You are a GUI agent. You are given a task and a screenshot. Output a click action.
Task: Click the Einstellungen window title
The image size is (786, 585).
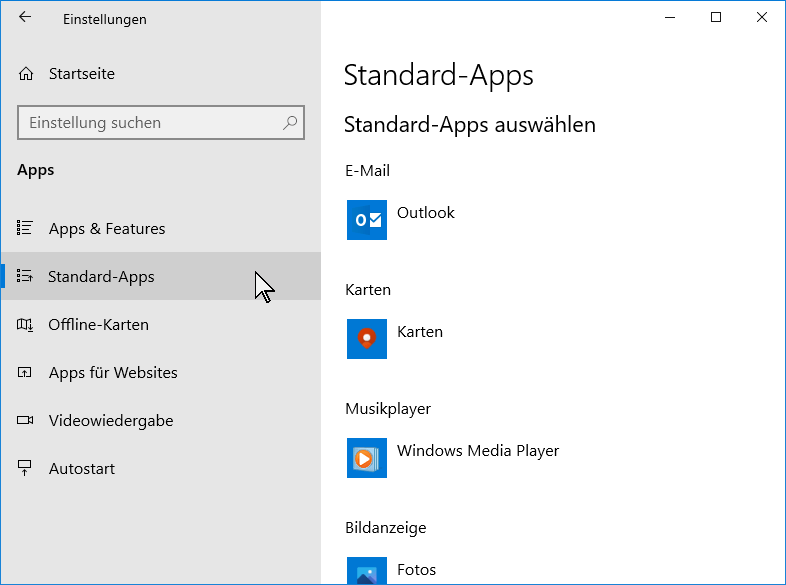point(105,19)
